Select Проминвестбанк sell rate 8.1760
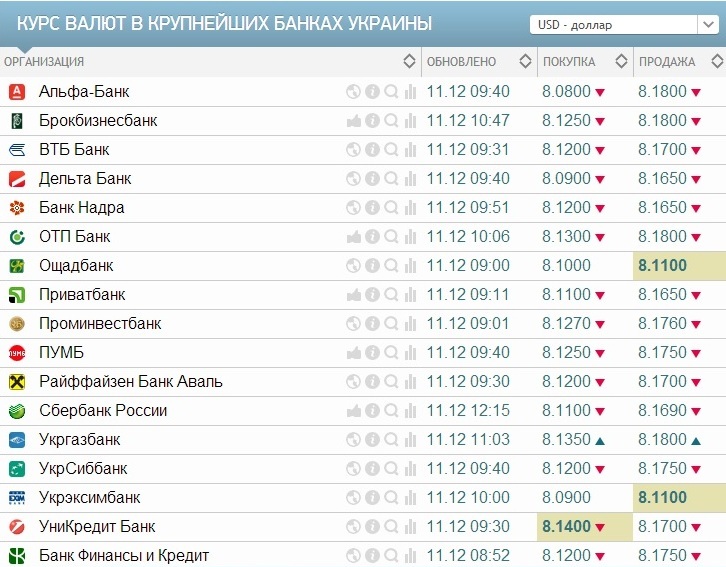Viewport: 726px width, 567px height. (x=663, y=324)
